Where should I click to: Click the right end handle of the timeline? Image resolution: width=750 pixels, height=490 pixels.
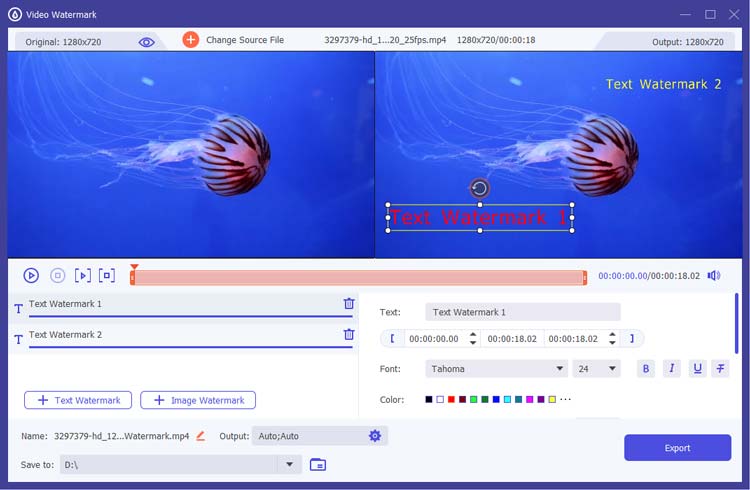pos(585,278)
